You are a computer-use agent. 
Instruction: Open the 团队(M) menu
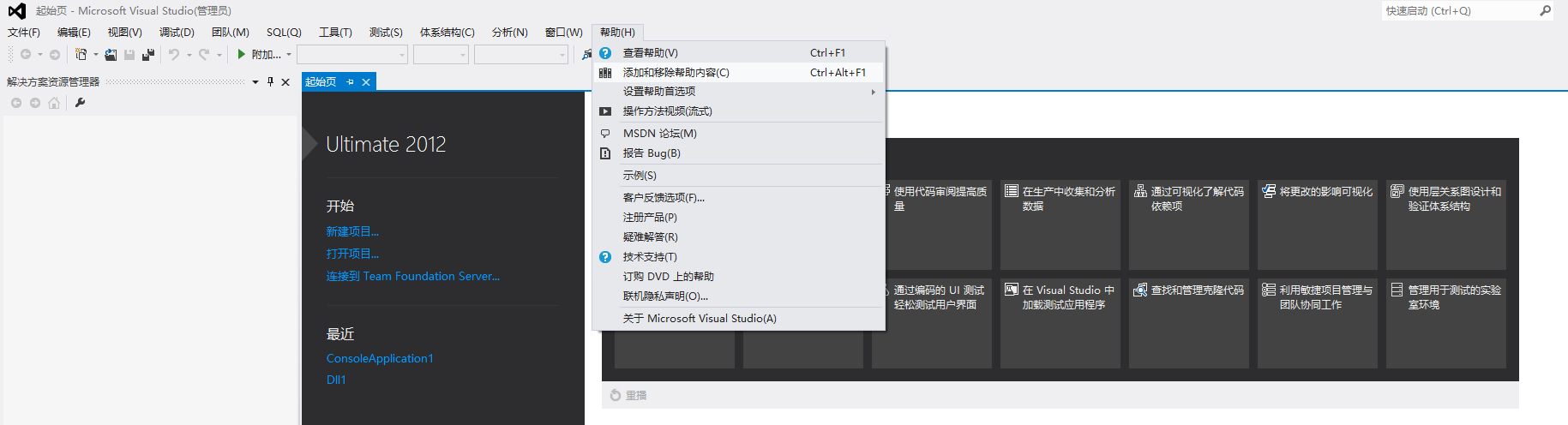[231, 33]
